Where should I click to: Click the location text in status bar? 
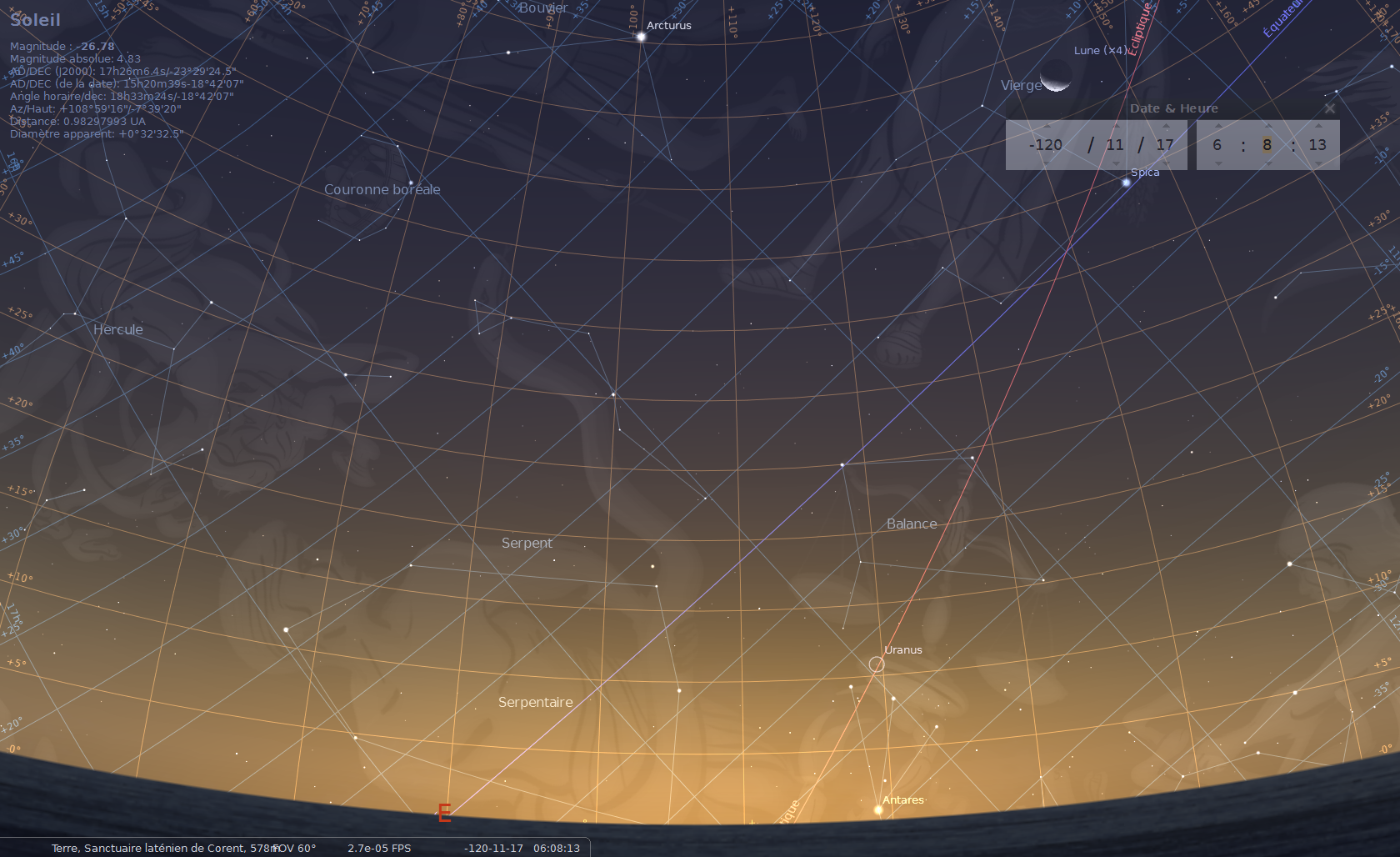click(163, 848)
